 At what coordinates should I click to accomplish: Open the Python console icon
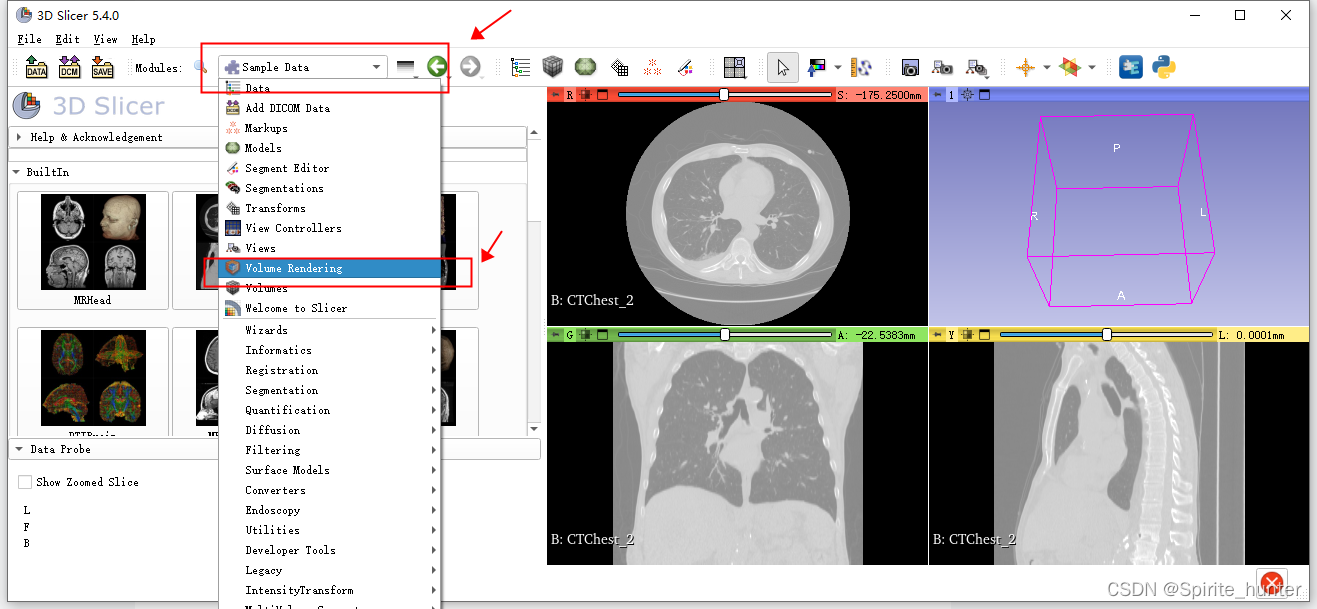click(x=1163, y=67)
